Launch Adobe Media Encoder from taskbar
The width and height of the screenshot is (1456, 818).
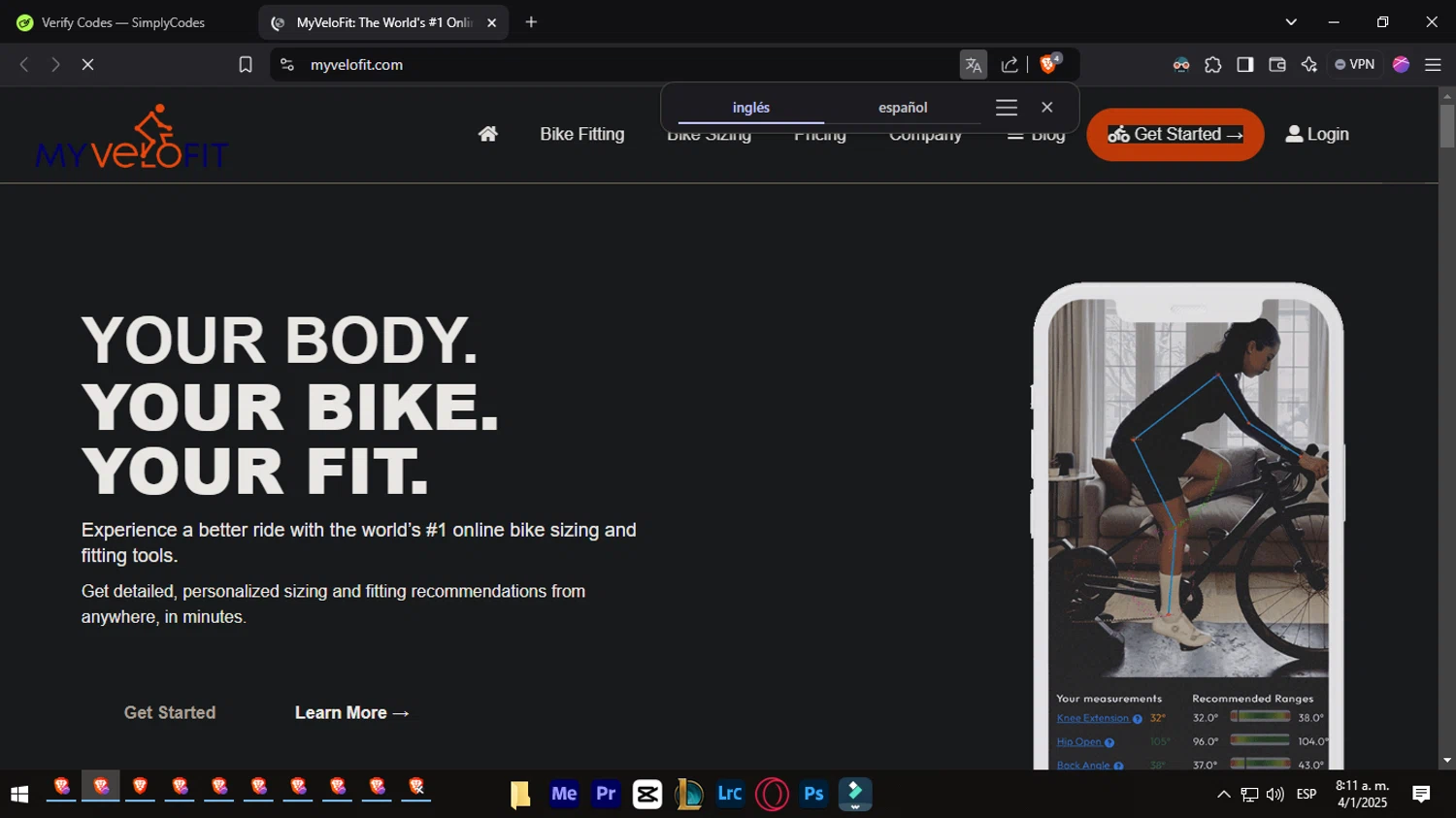(x=564, y=794)
